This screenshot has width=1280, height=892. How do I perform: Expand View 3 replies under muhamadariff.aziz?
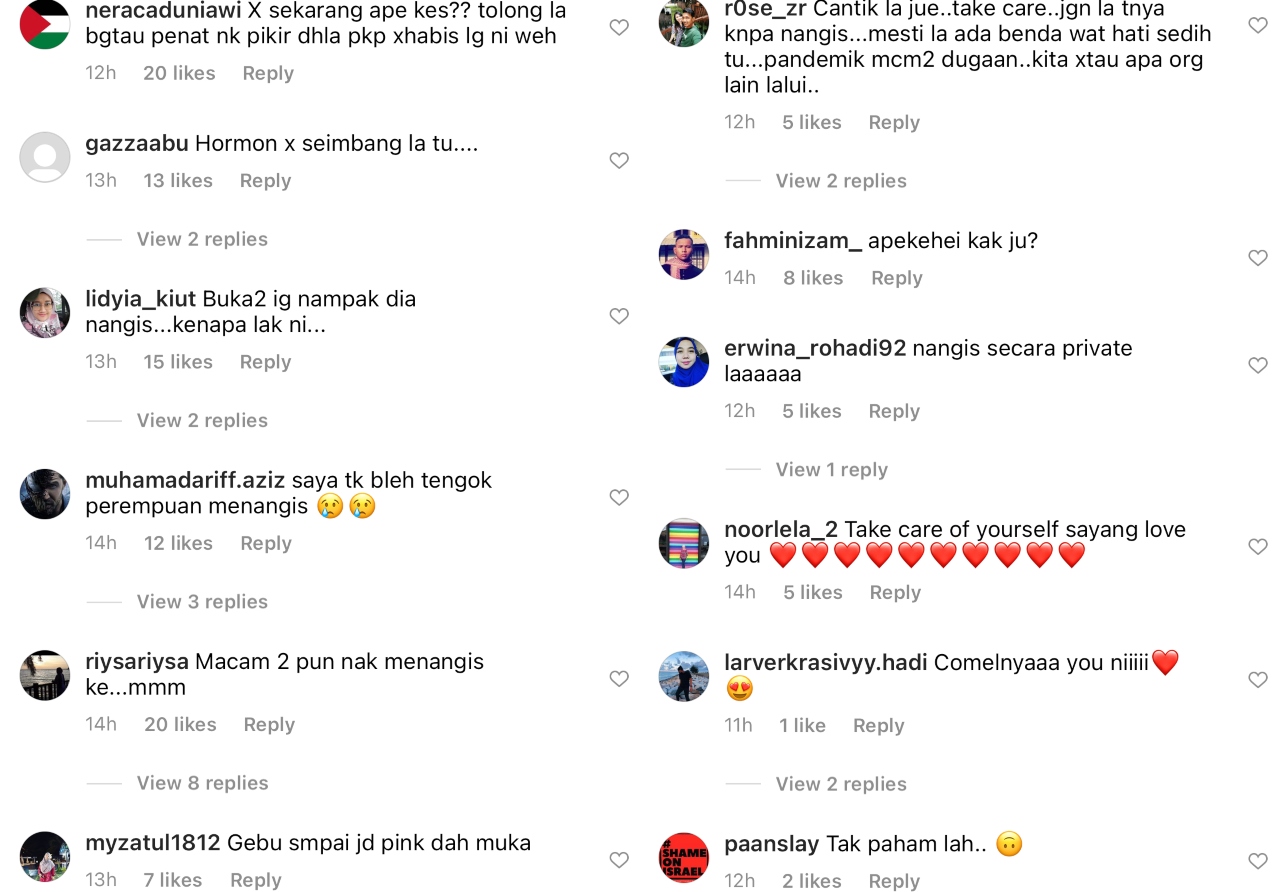(x=202, y=602)
